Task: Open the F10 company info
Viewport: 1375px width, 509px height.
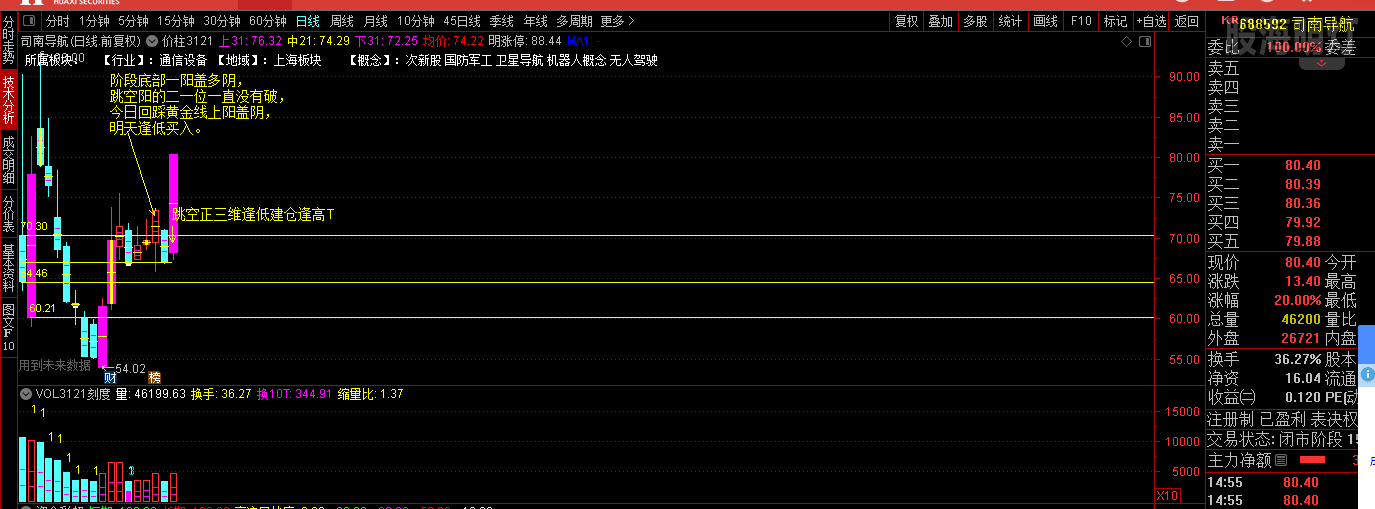Action: point(1081,21)
